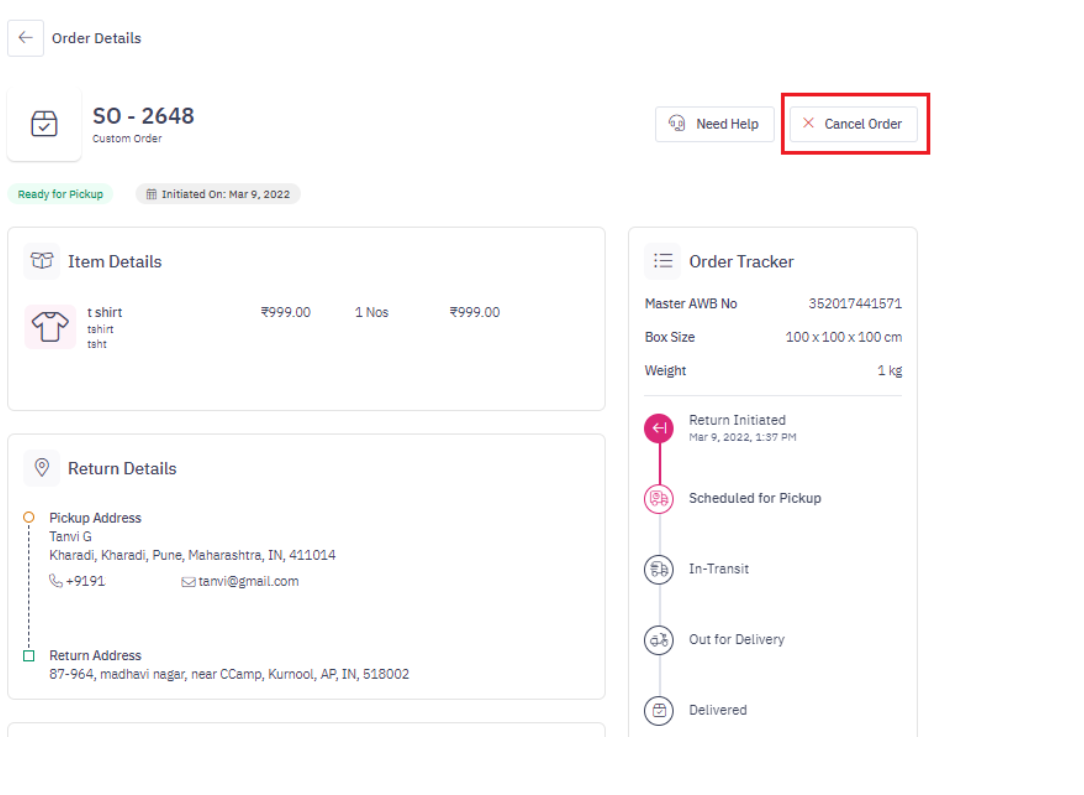Select the t shirt product thumbnail
Image resolution: width=1084 pixels, height=795 pixels.
pyautogui.click(x=50, y=326)
